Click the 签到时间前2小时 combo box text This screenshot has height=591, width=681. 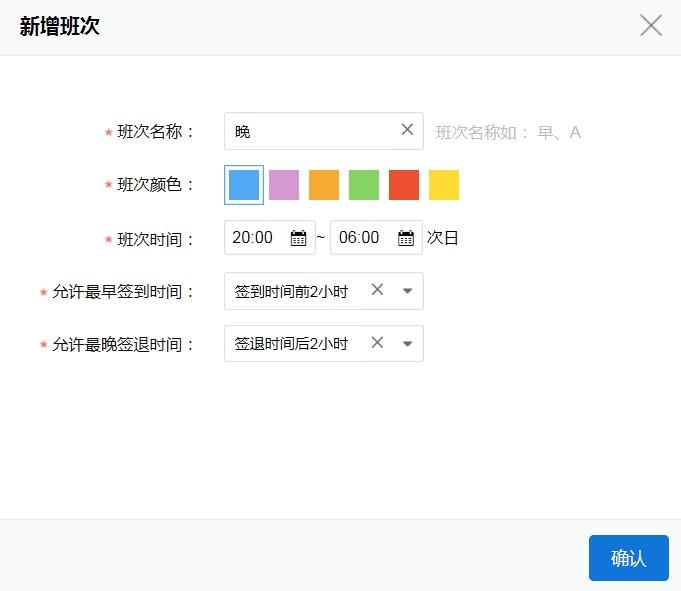(292, 291)
